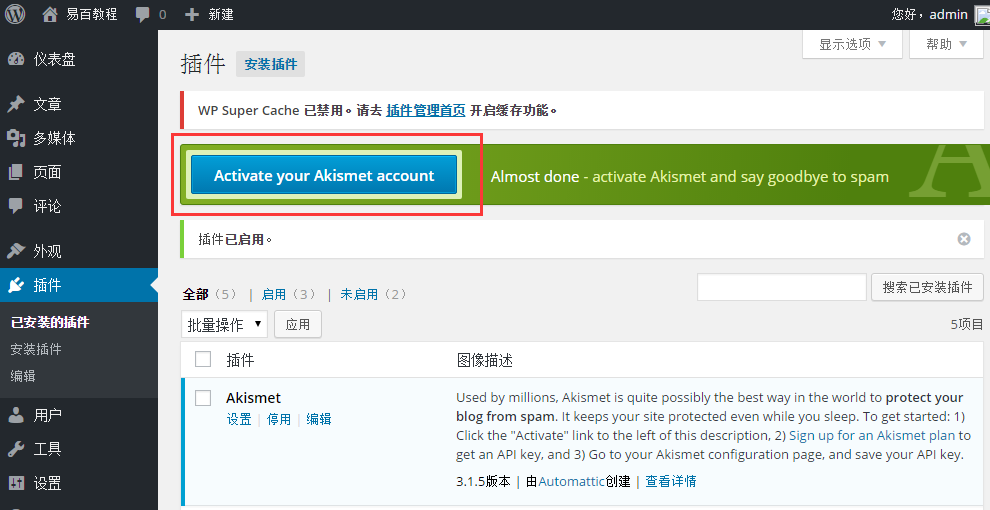Click 新建 in the admin bar
The height and width of the screenshot is (510, 990).
(221, 14)
